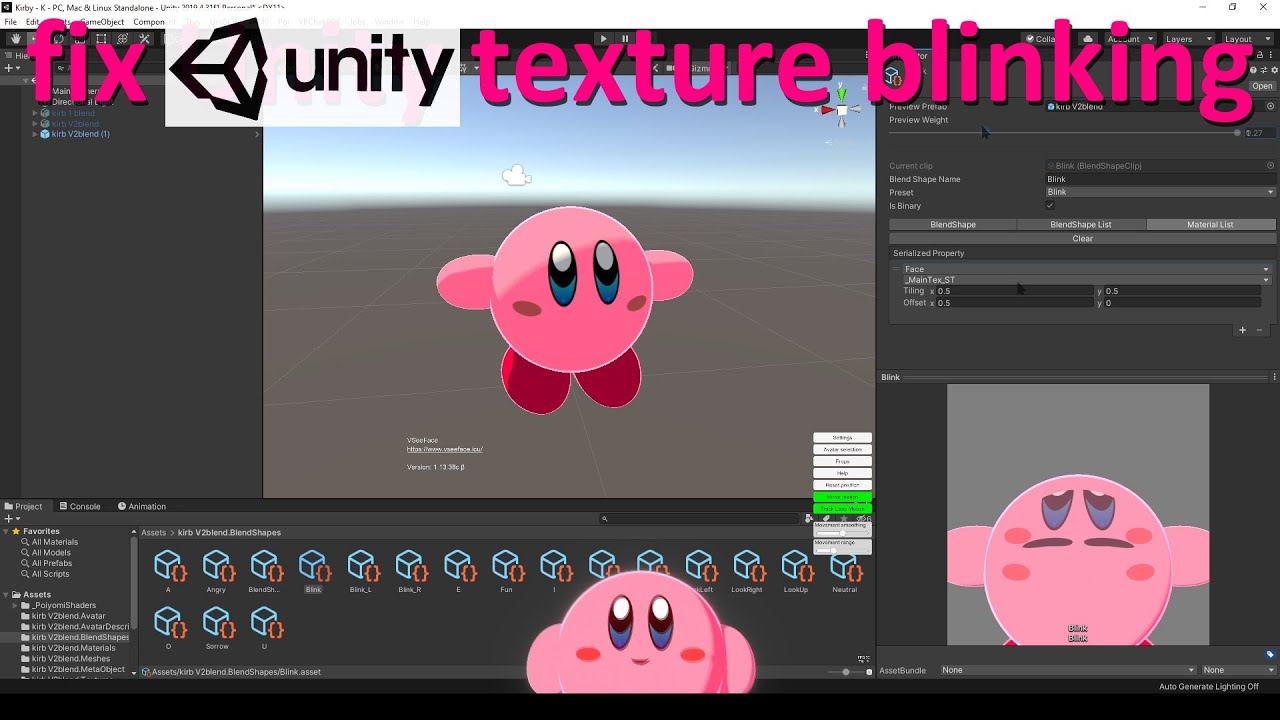Click the Play button in toolbar
The width and height of the screenshot is (1280, 720).
[603, 39]
